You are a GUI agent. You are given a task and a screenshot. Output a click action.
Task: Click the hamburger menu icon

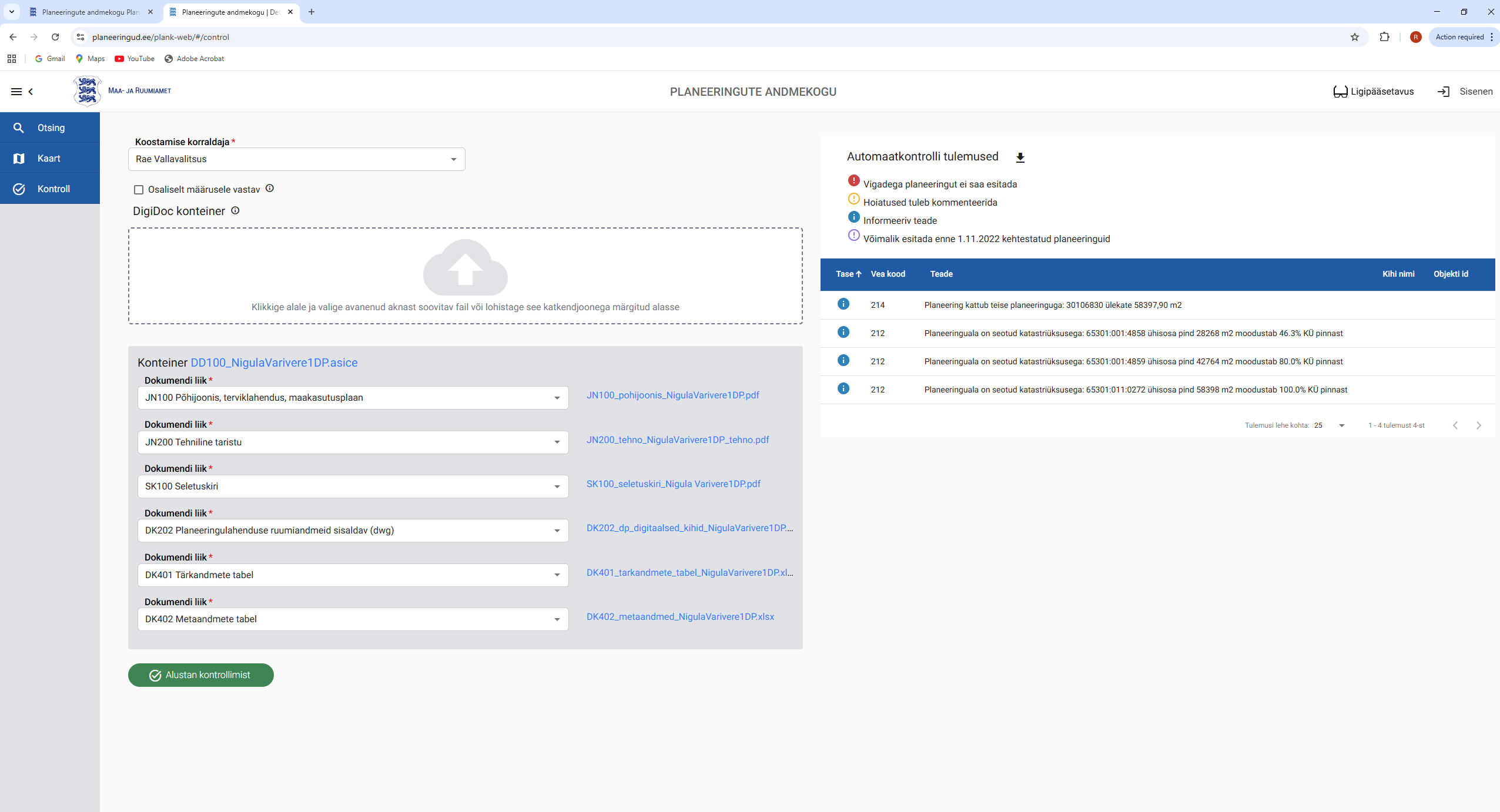[x=16, y=92]
